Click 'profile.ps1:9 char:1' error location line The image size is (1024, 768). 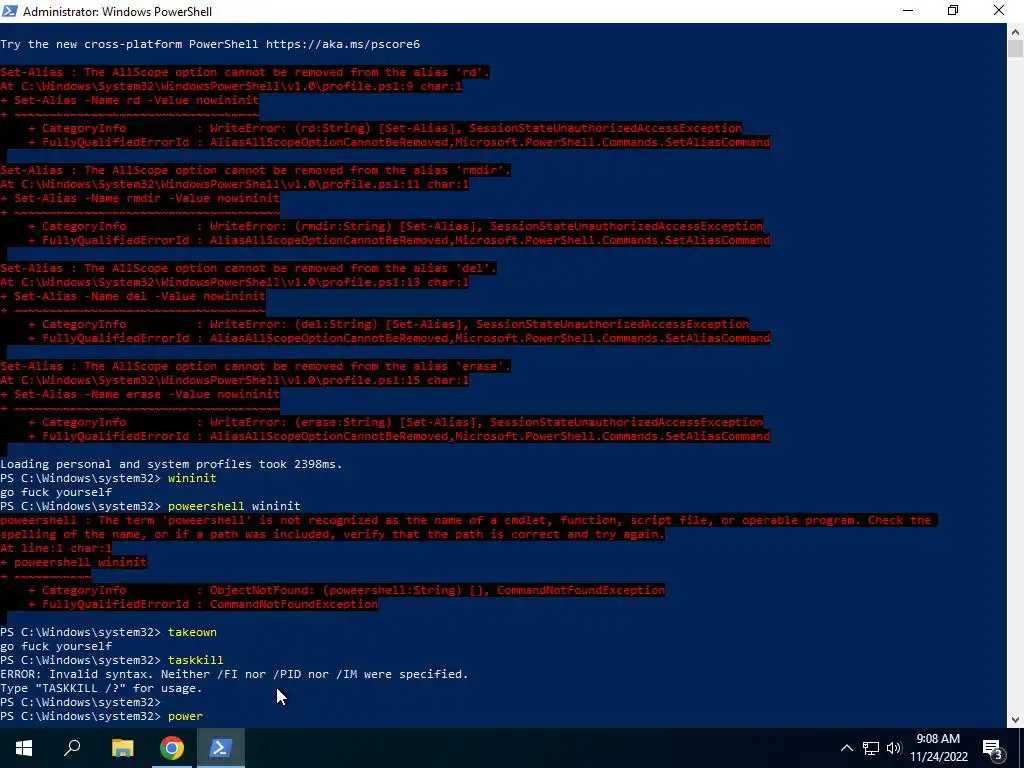[x=231, y=86]
